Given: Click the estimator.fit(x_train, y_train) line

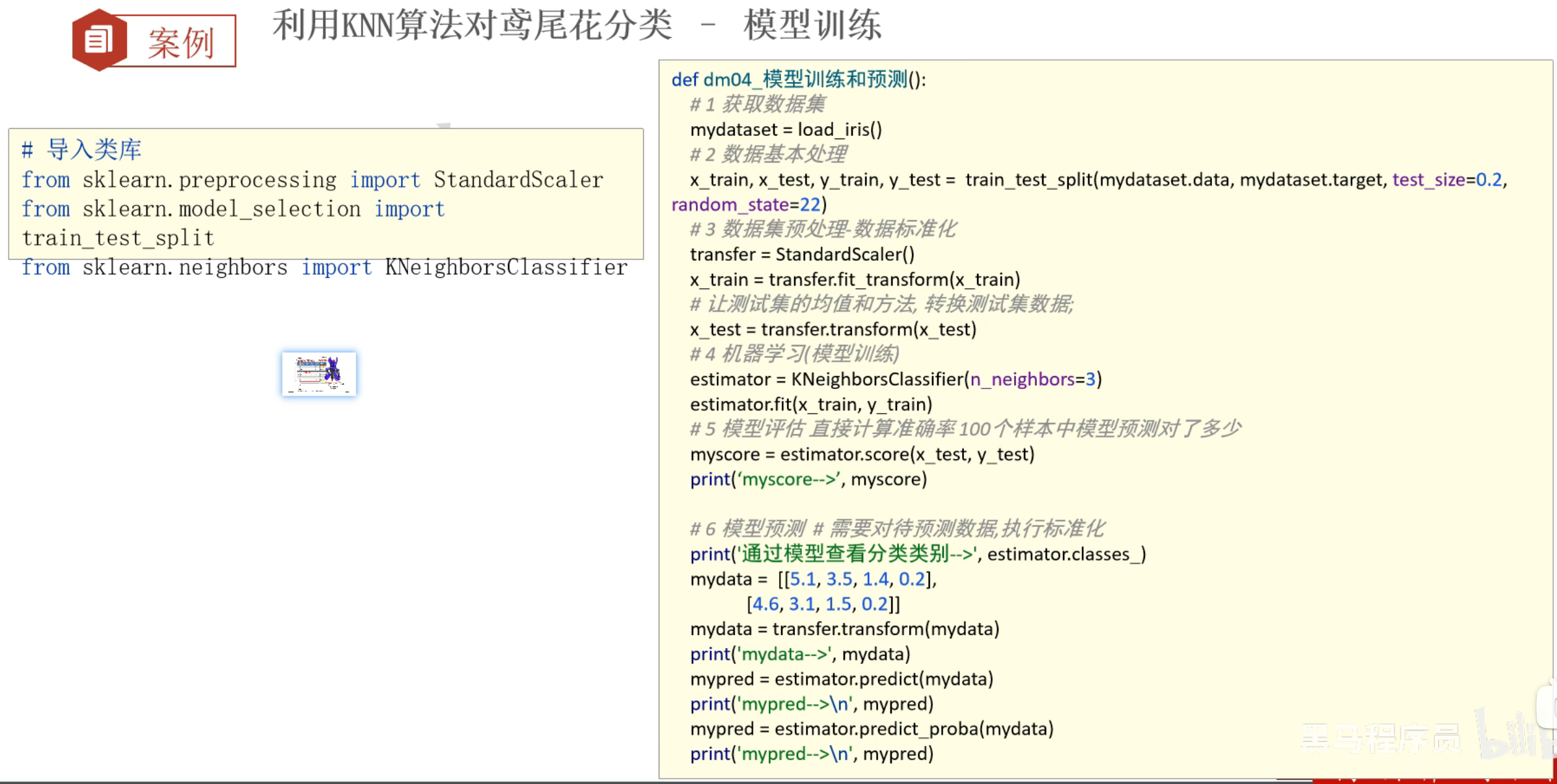Looking at the screenshot, I should [810, 404].
